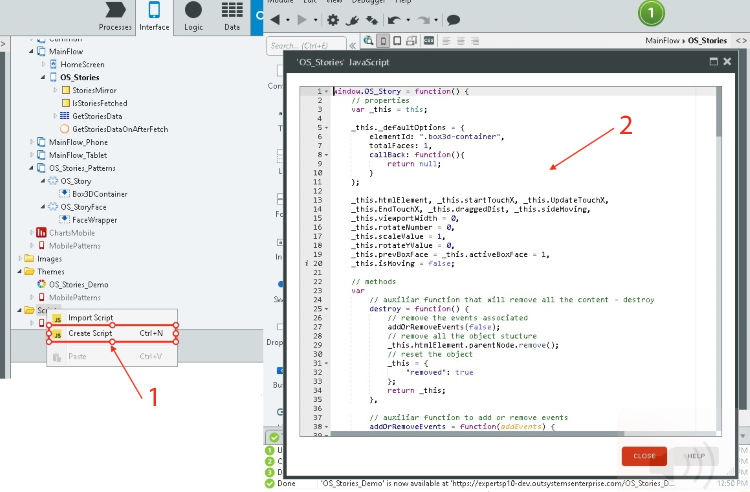The image size is (750, 492).
Task: Open the Data layer tab
Action: pyautogui.click(x=231, y=17)
